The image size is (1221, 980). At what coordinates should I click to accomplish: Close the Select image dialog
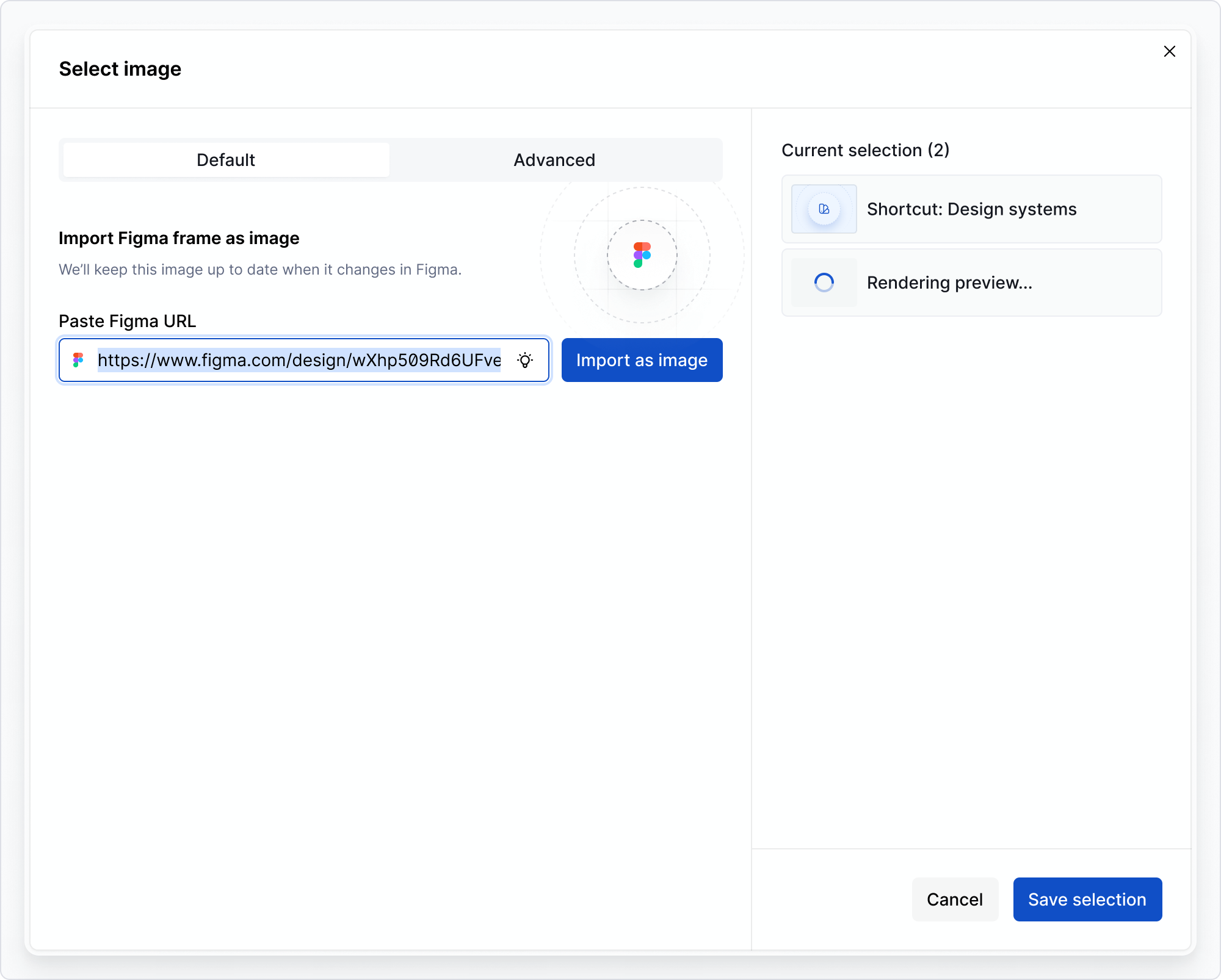click(1169, 51)
